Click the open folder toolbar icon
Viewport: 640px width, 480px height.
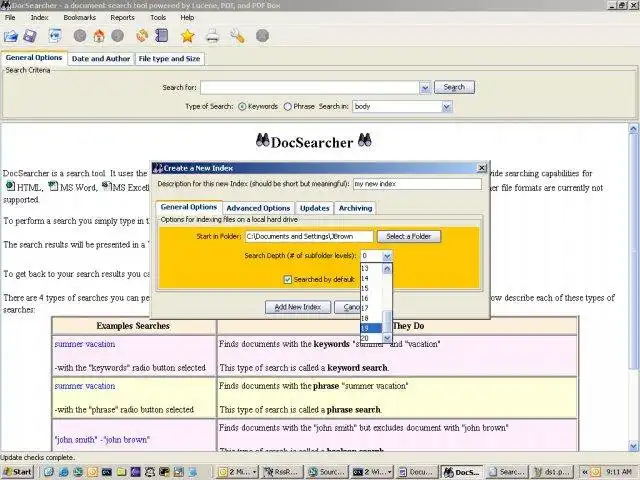click(x=11, y=36)
